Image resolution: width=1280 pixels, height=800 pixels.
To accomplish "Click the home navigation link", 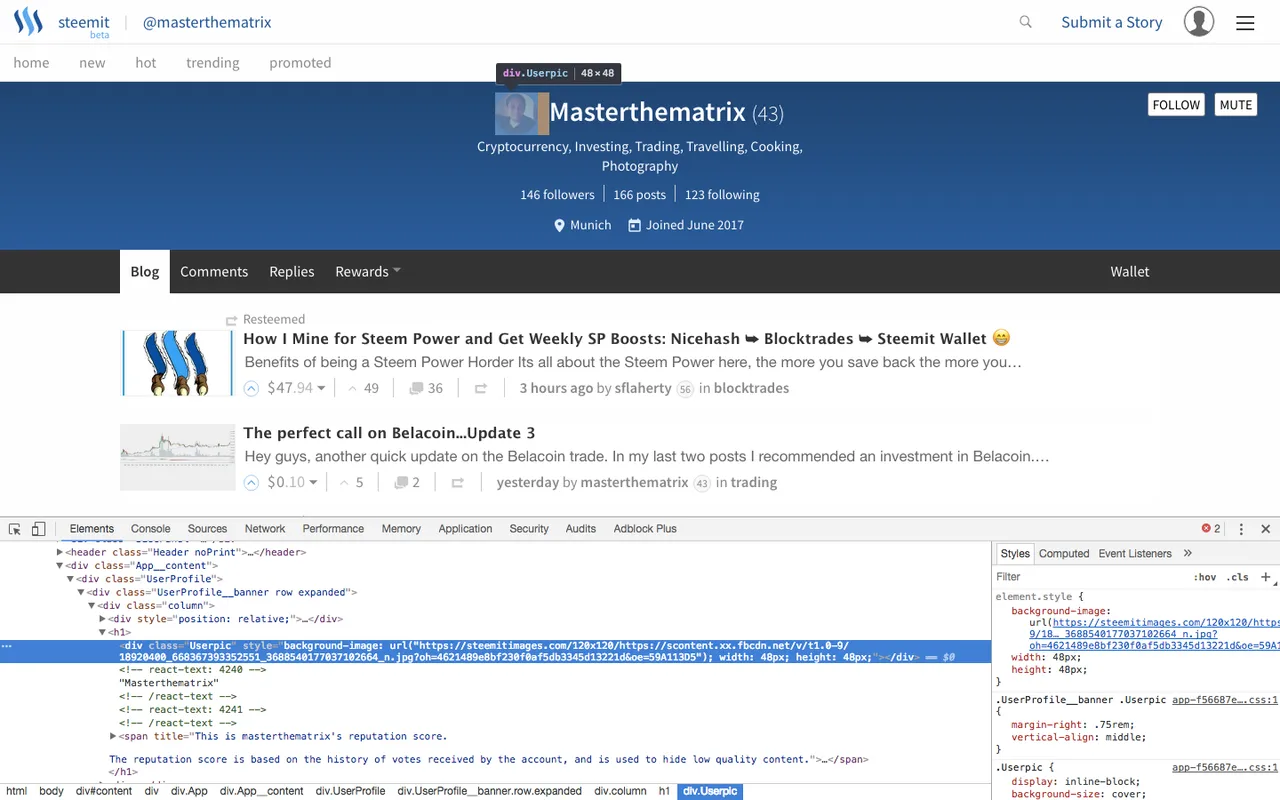I will 31,62.
